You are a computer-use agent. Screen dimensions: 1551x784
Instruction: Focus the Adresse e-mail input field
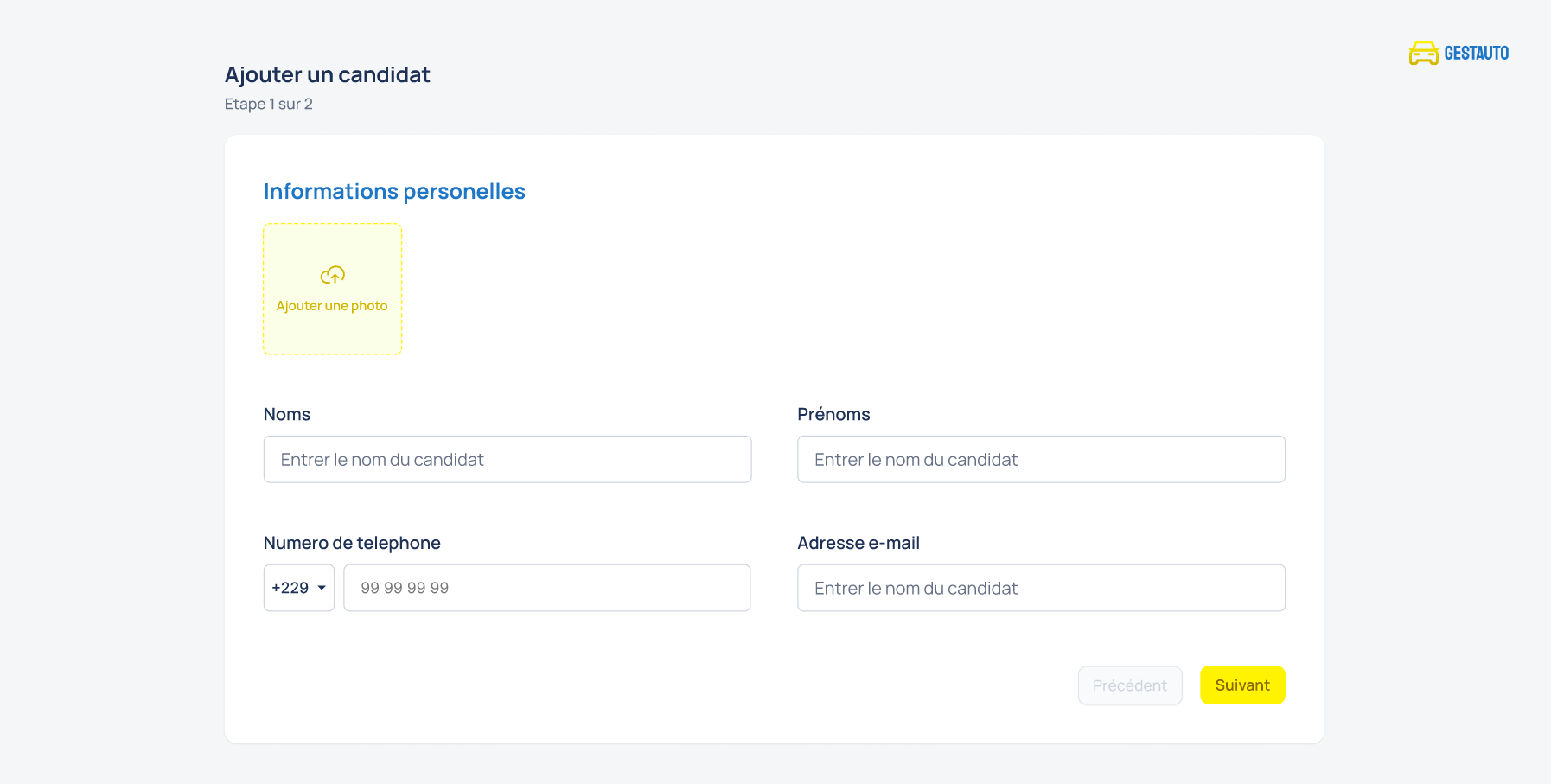pos(1040,588)
